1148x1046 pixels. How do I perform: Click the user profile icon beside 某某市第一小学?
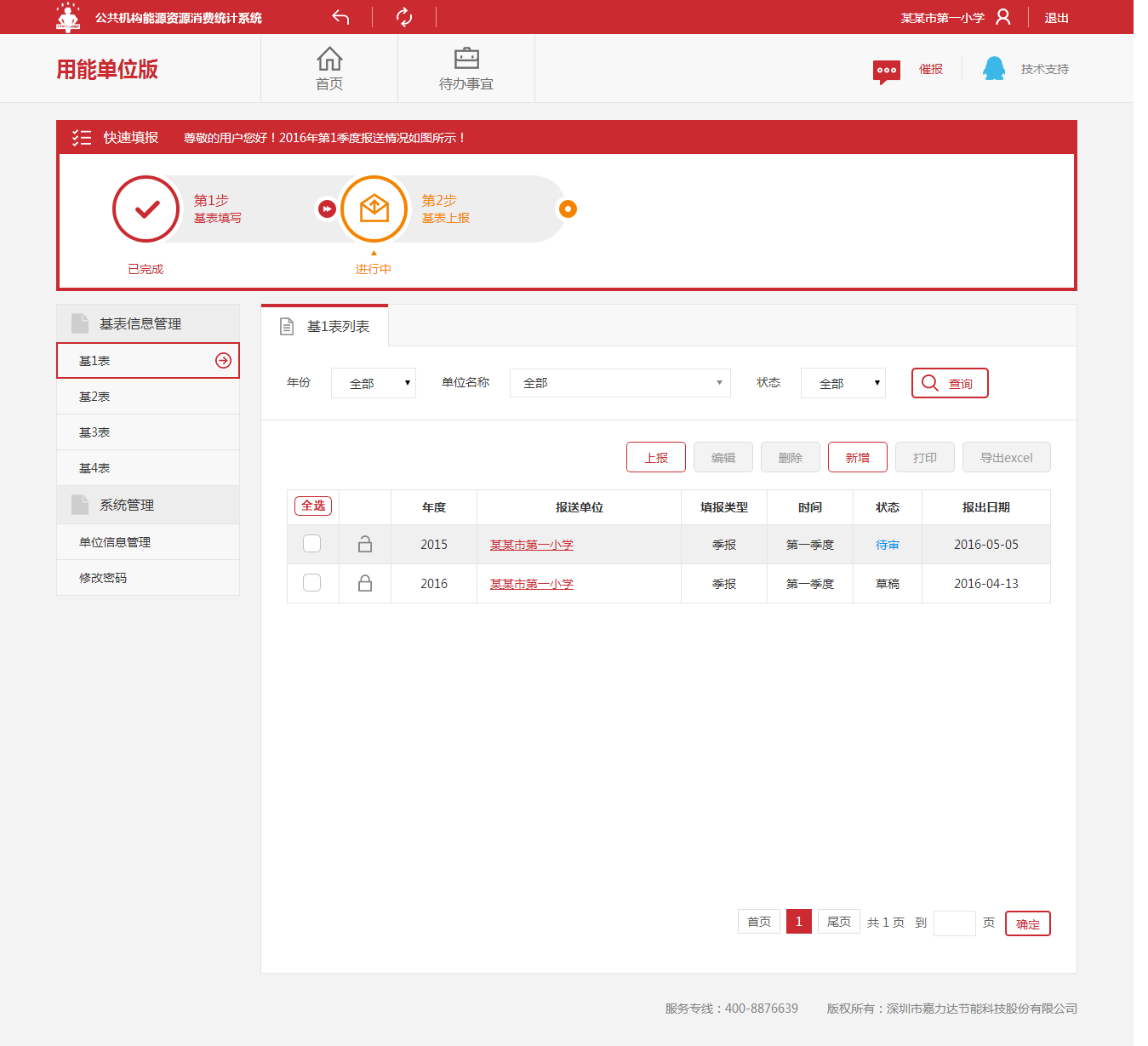pyautogui.click(x=1004, y=15)
